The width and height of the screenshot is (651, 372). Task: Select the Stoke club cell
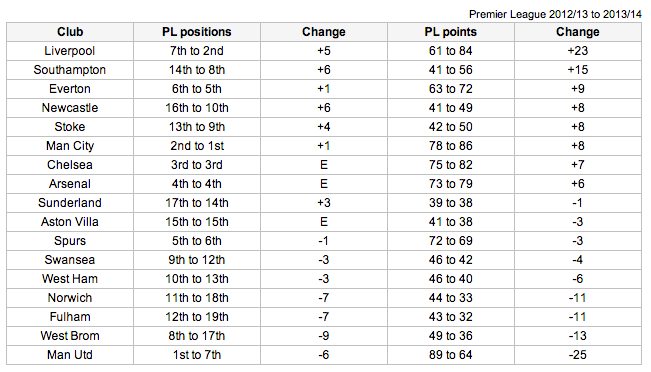70,127
